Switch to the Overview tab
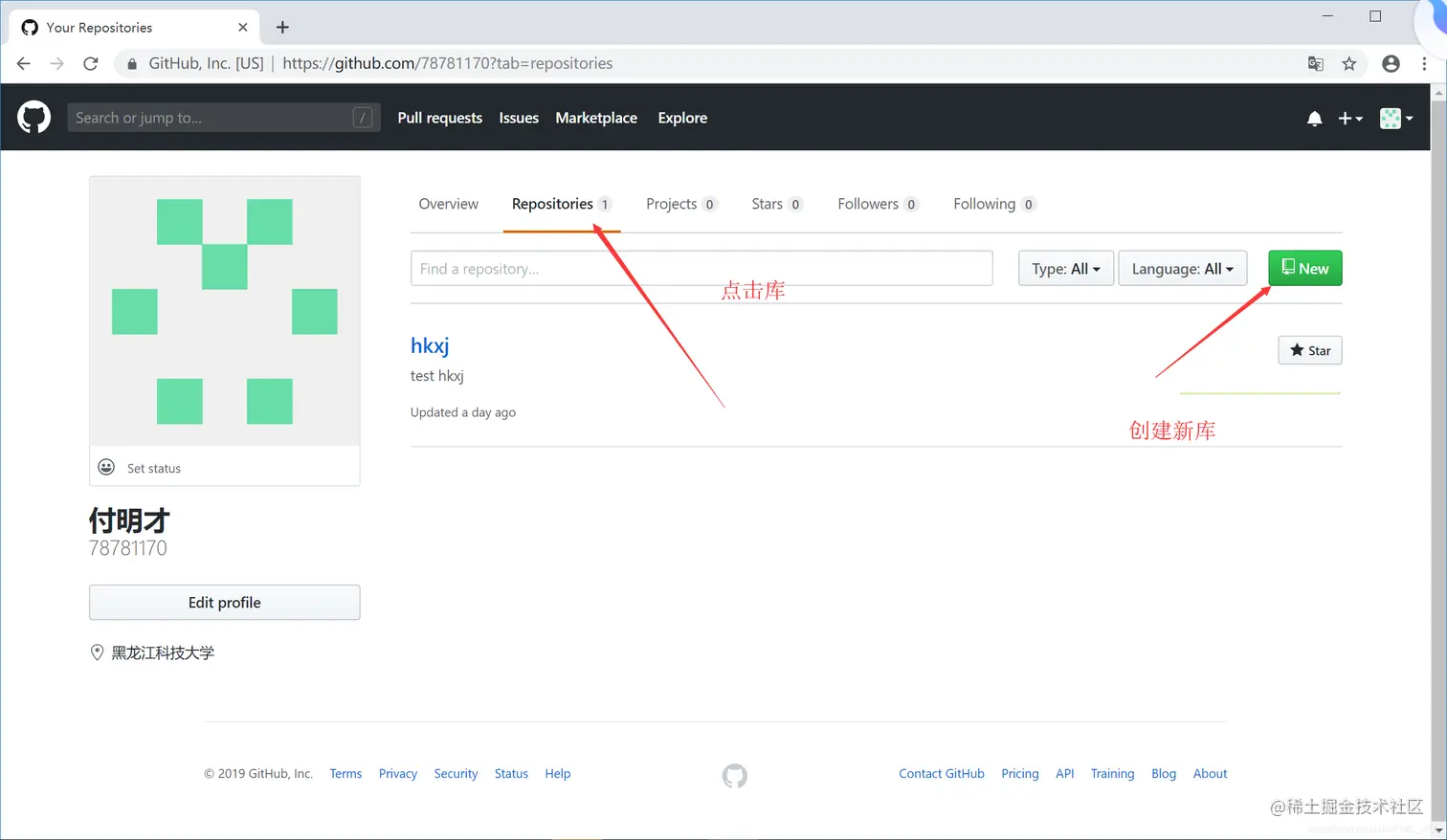The image size is (1447, 840). coord(448,204)
